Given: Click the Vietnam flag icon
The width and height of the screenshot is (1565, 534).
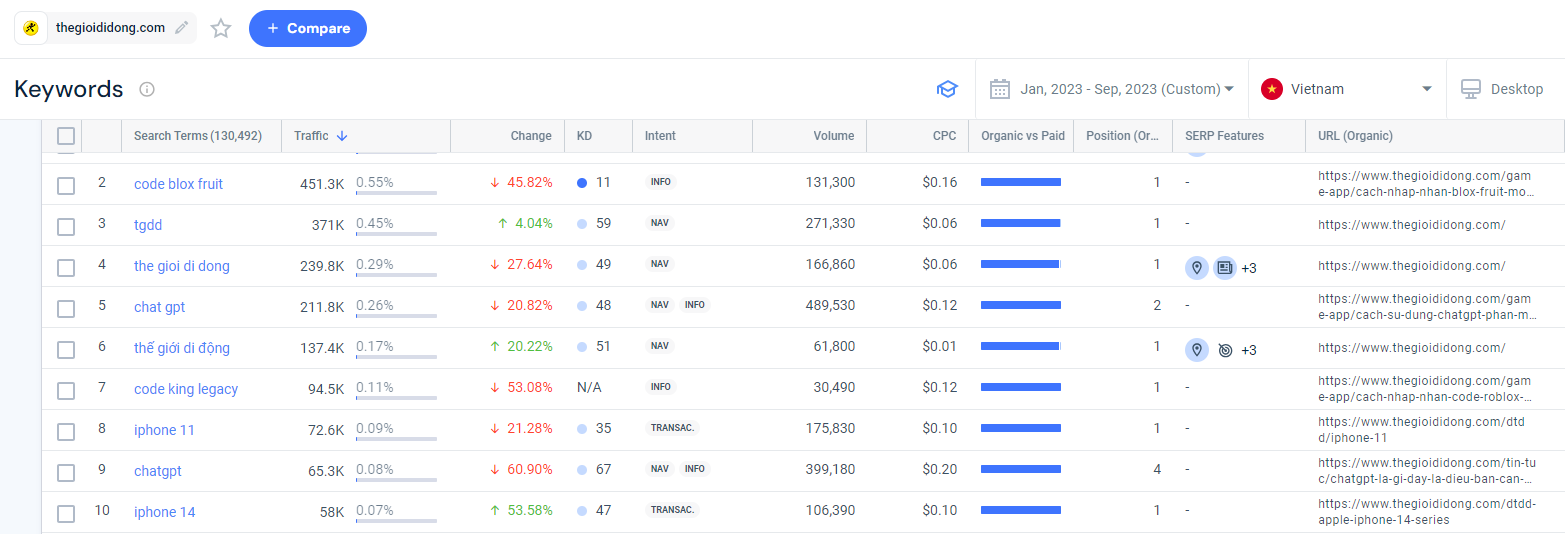Looking at the screenshot, I should click(1272, 89).
